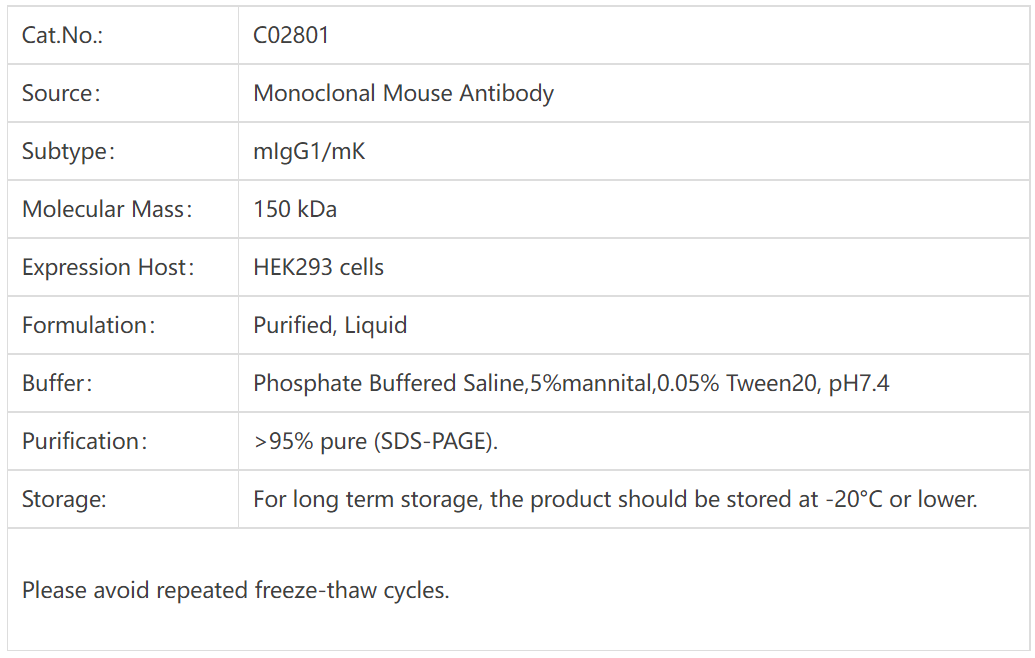Click the Phosphate Buffered Saline buffer text
This screenshot has width=1035, height=658.
[x=390, y=384]
